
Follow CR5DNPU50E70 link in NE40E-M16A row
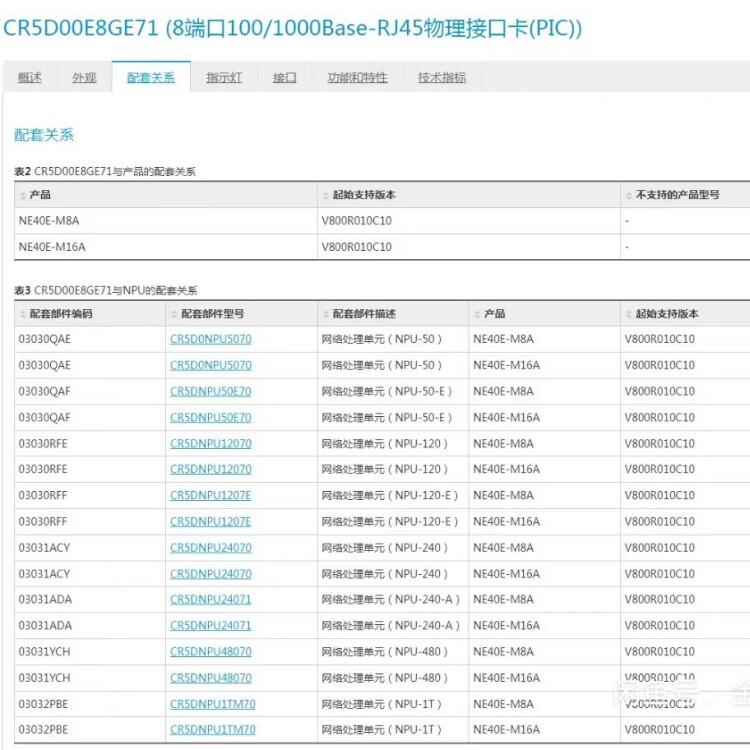[x=210, y=418]
